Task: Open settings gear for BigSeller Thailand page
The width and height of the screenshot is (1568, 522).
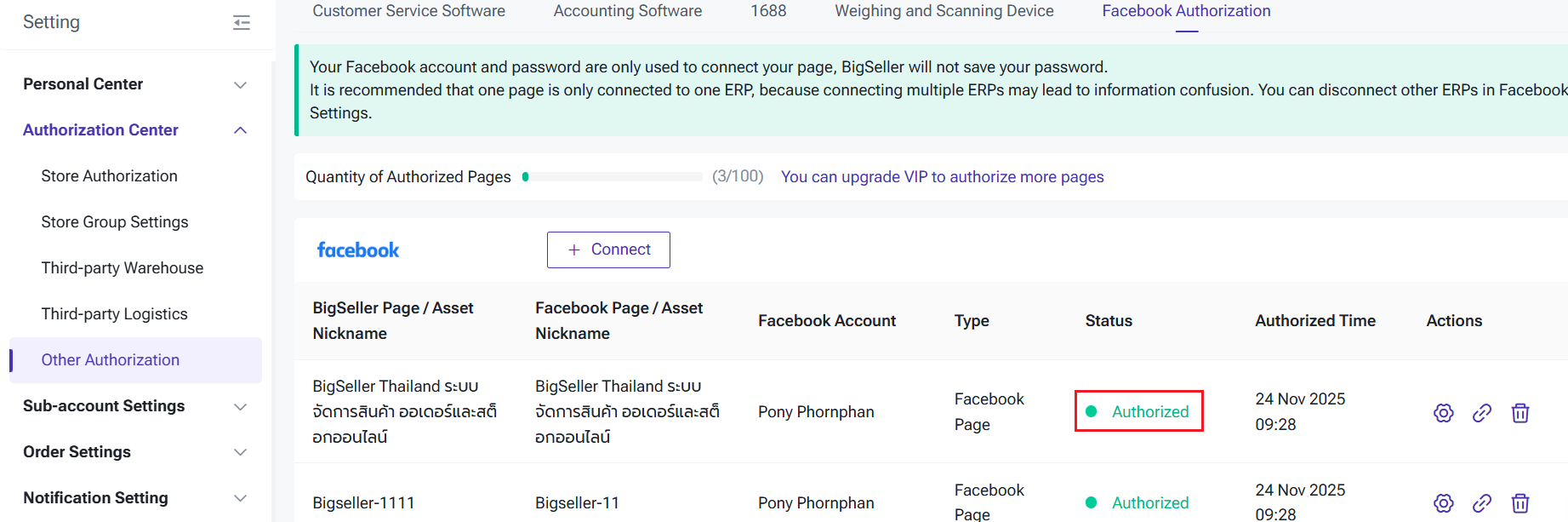Action: tap(1443, 413)
